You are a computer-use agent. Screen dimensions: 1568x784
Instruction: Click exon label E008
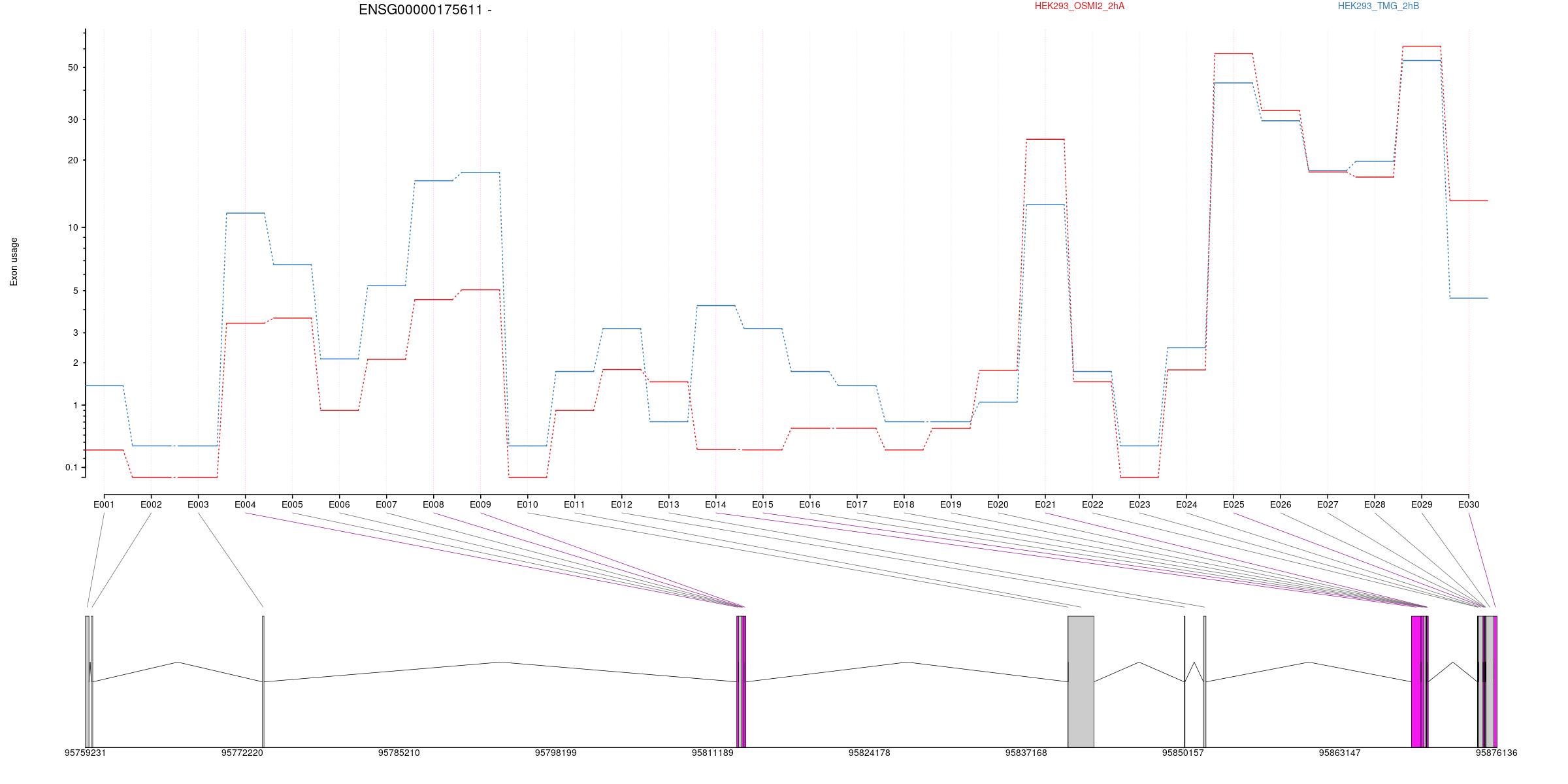click(x=433, y=504)
